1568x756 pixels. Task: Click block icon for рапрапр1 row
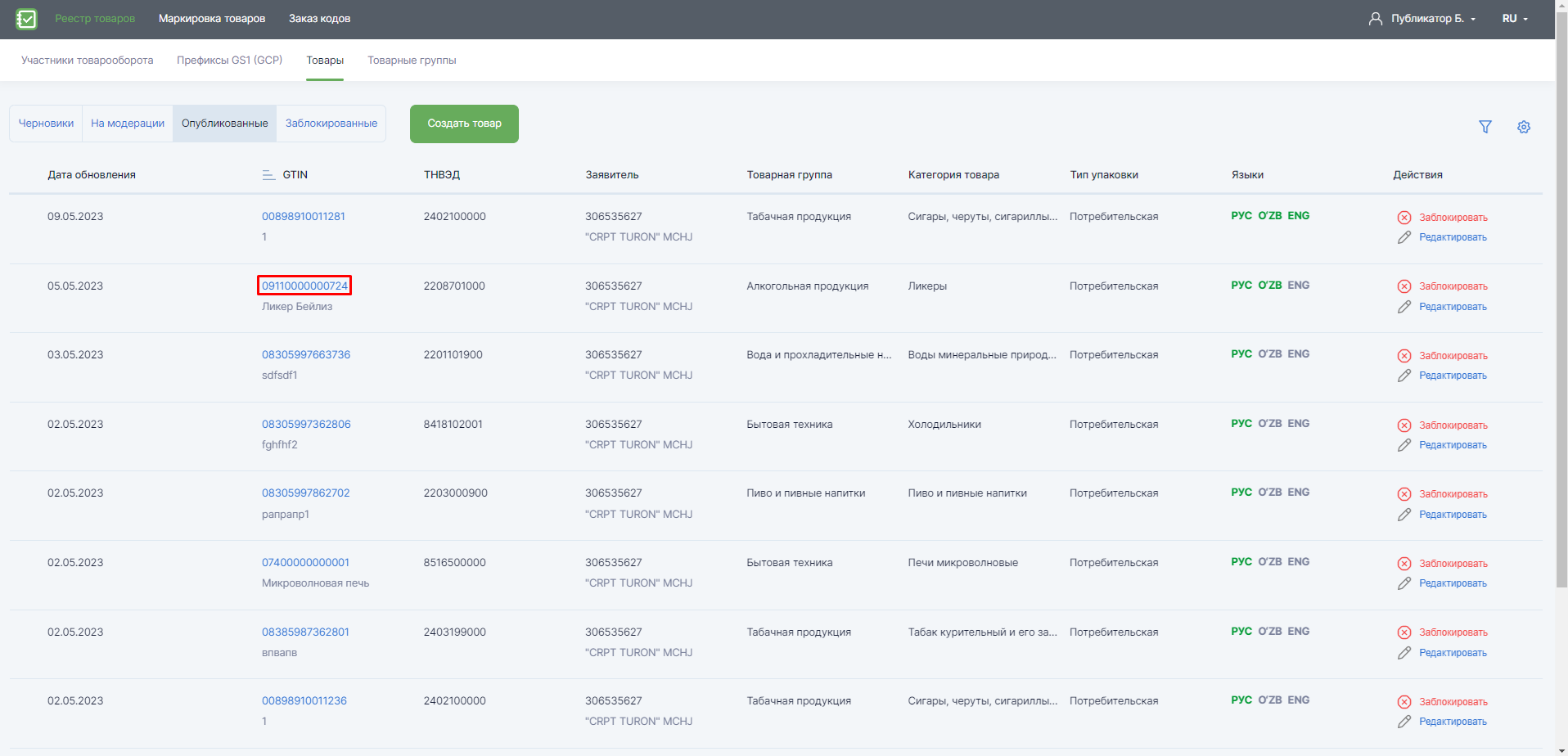click(1404, 494)
